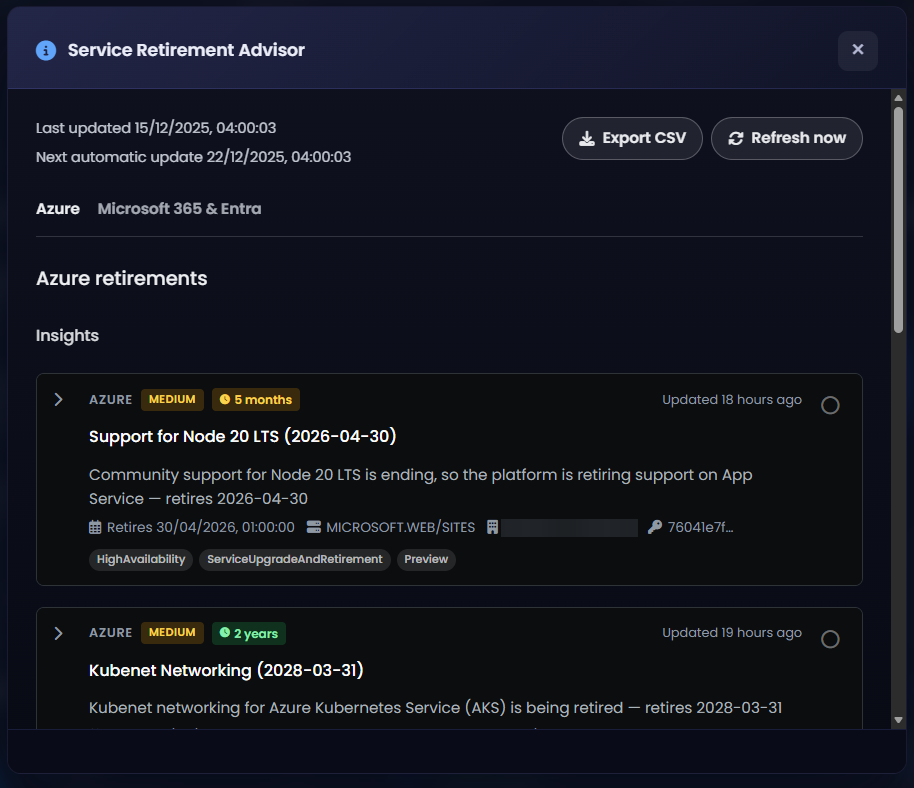
Task: Click the Updated 18 hours ago text
Action: (732, 400)
